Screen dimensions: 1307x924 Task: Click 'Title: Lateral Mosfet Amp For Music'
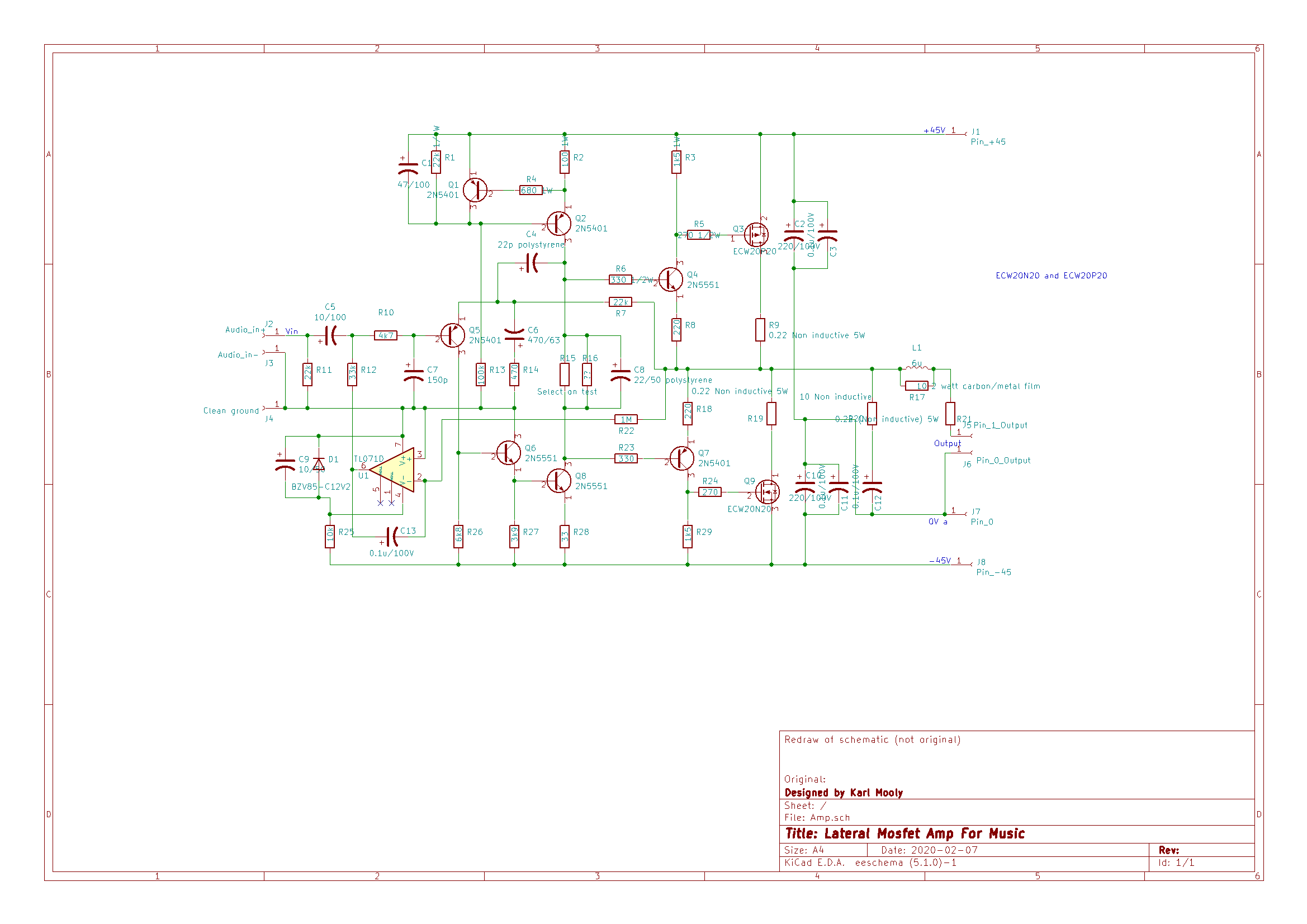click(x=905, y=834)
